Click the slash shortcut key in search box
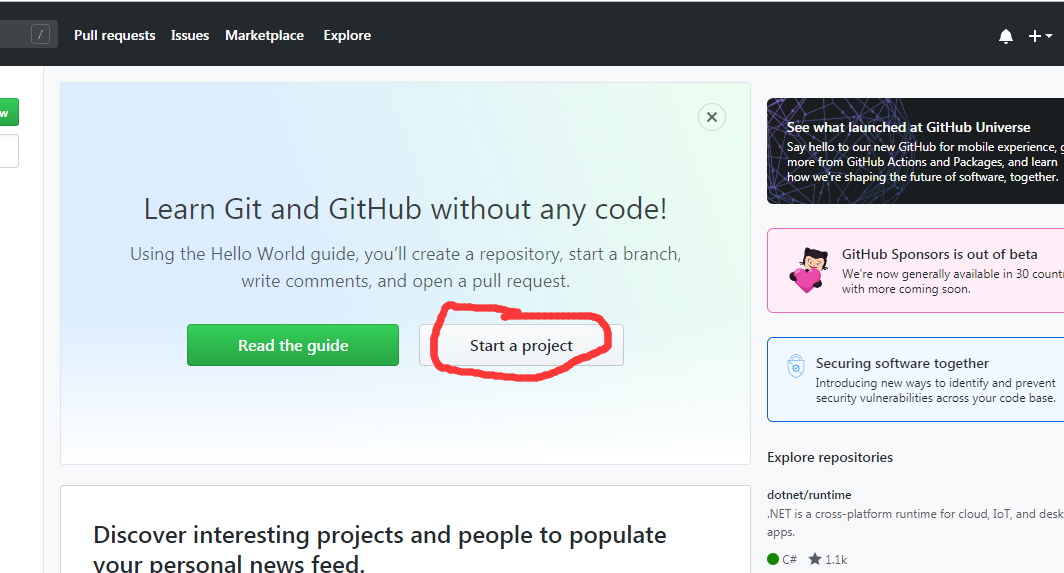The width and height of the screenshot is (1064, 573). [41, 34]
